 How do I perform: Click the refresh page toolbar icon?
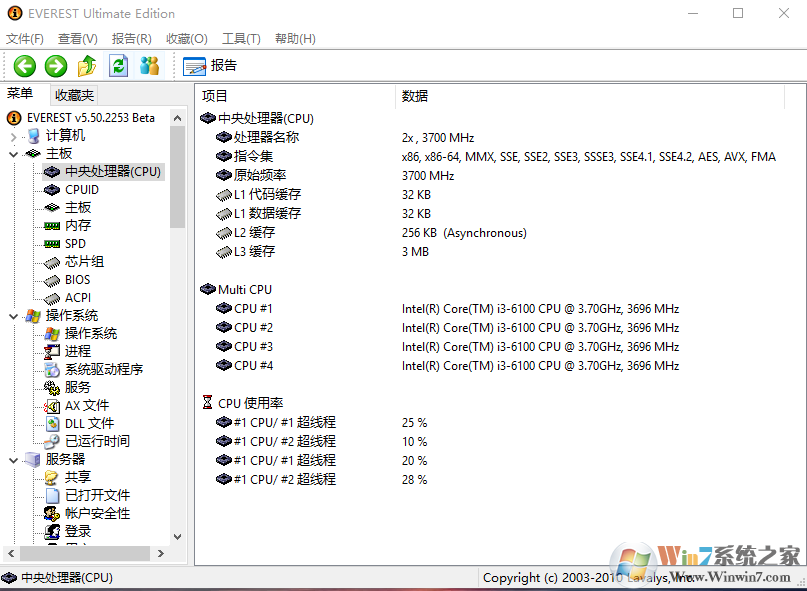118,66
